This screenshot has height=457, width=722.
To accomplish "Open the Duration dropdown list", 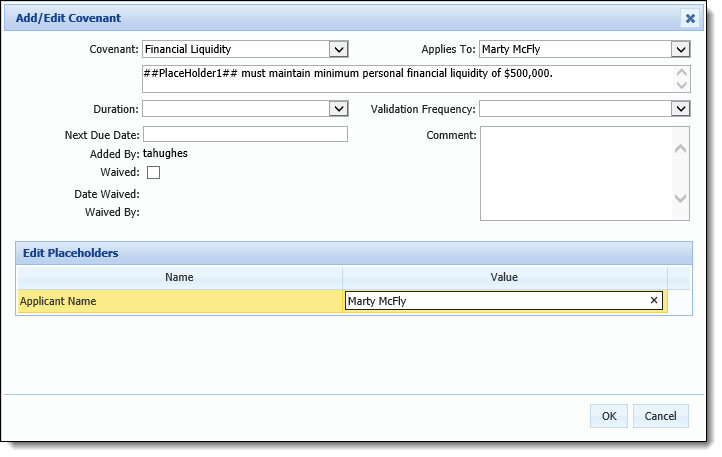I will point(338,109).
